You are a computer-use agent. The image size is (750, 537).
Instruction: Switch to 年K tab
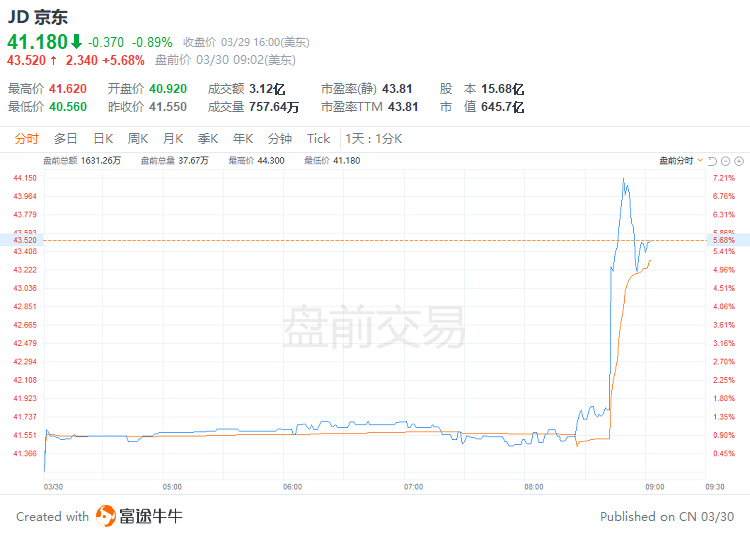pos(243,139)
